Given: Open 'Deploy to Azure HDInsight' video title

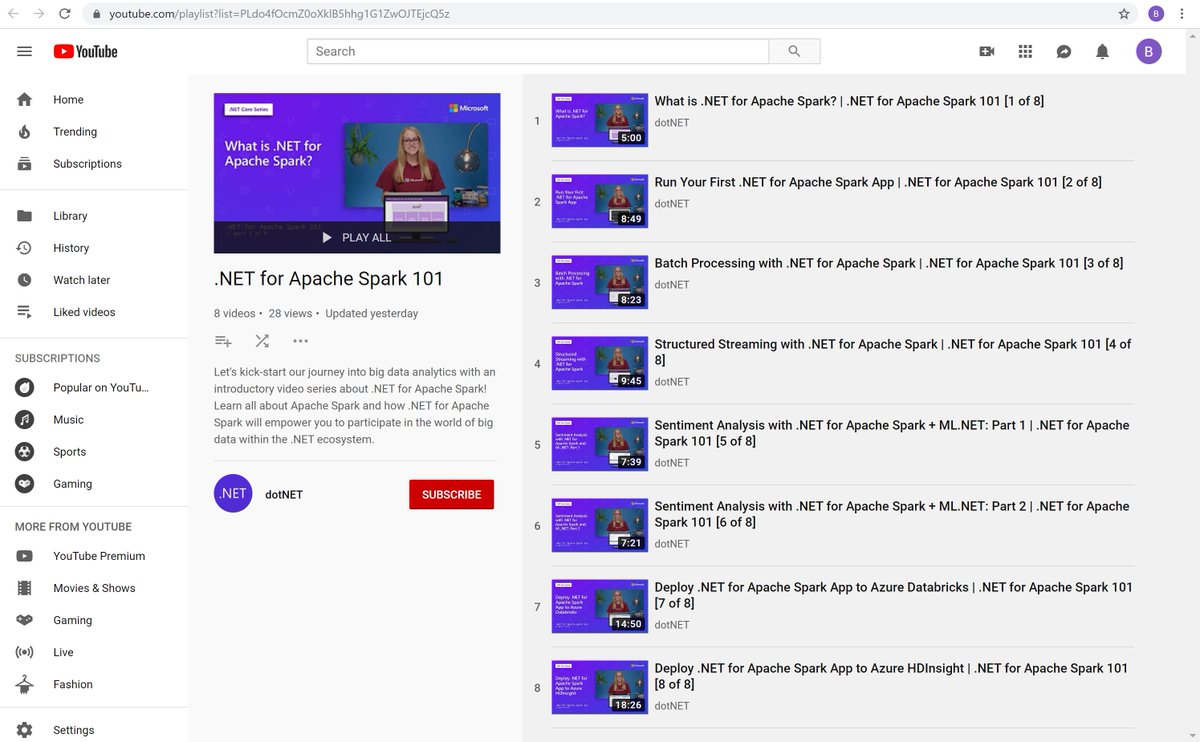Looking at the screenshot, I should coord(891,676).
